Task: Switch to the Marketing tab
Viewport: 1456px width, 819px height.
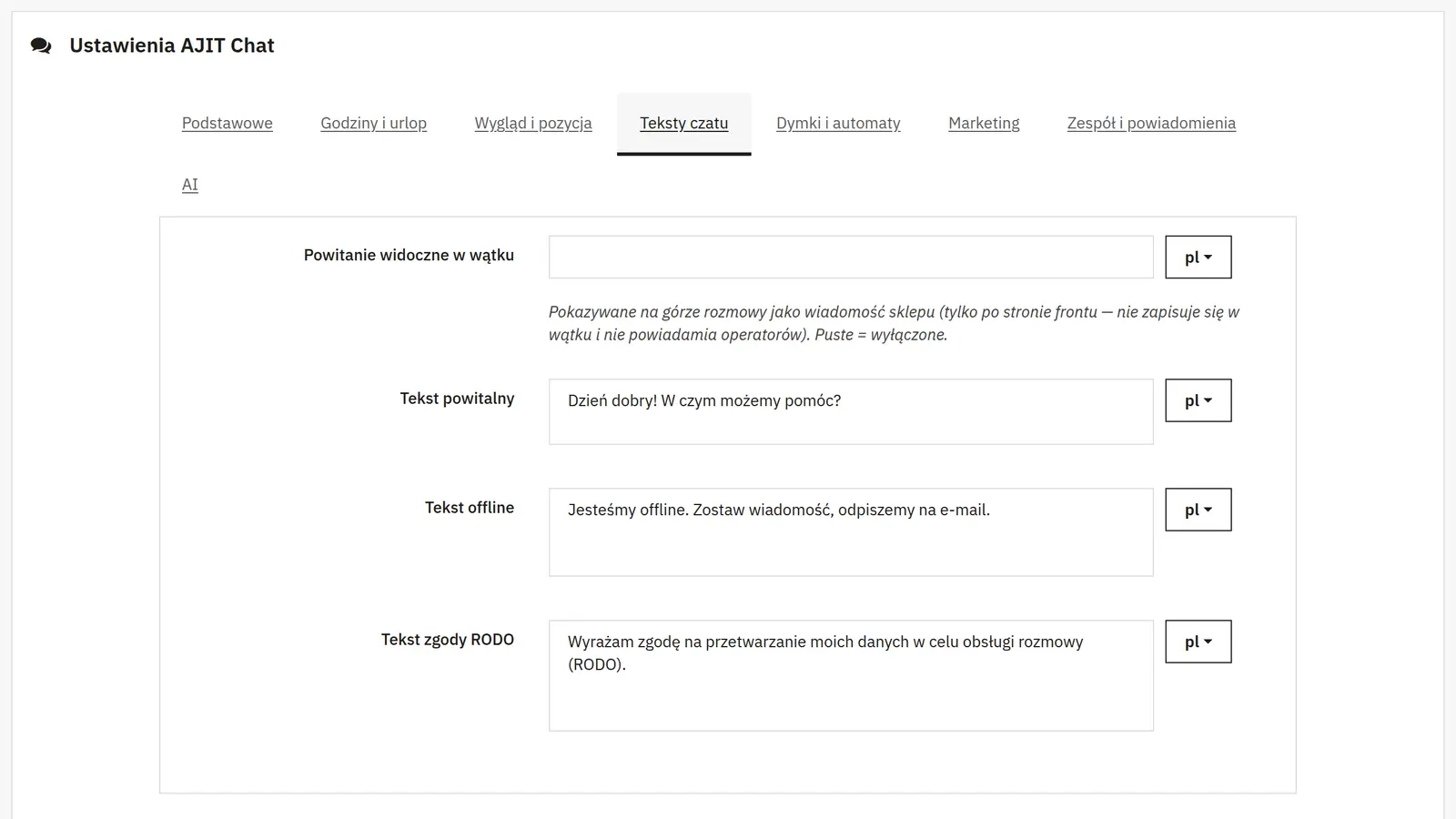Action: coord(984,123)
